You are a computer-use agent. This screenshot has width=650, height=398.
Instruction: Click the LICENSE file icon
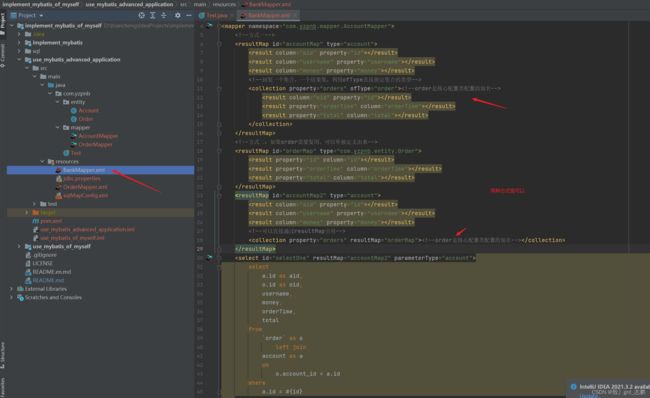(x=28, y=263)
